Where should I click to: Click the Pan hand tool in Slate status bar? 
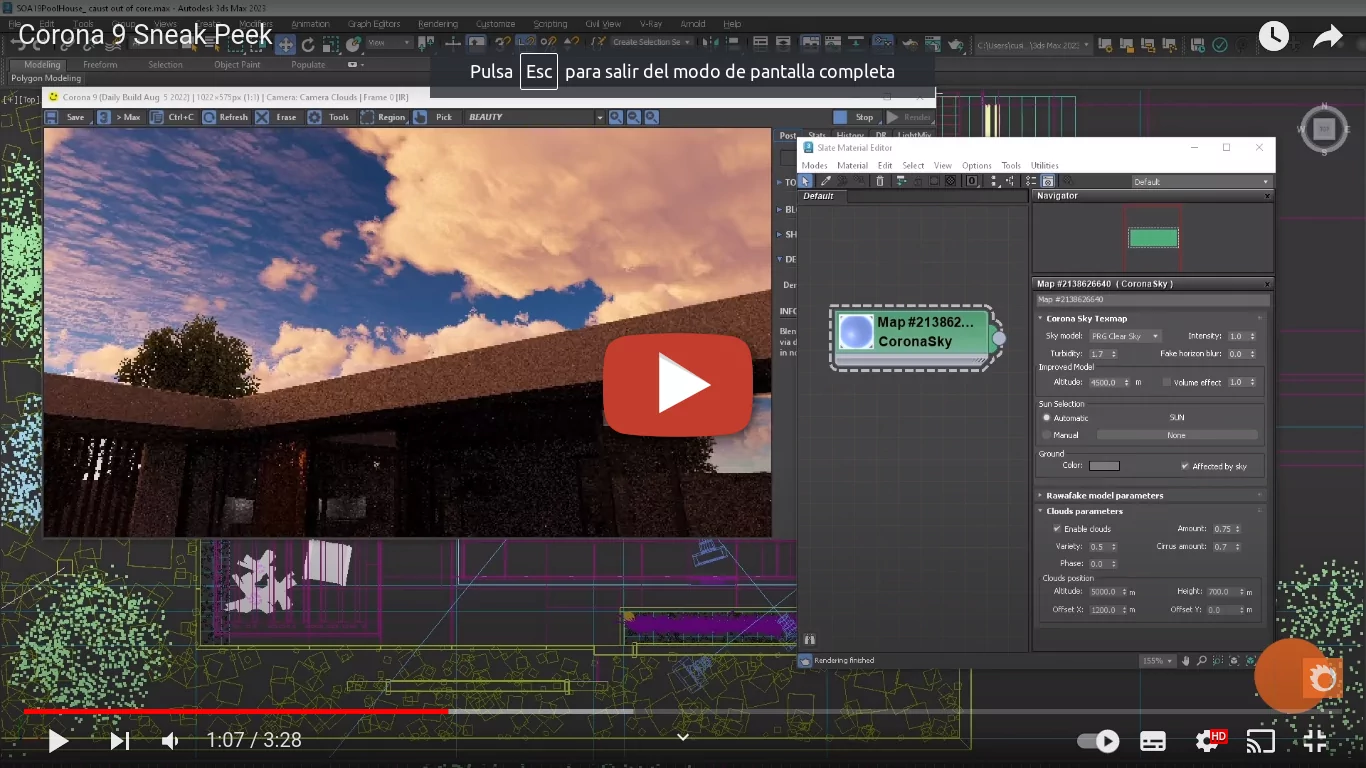1187,661
